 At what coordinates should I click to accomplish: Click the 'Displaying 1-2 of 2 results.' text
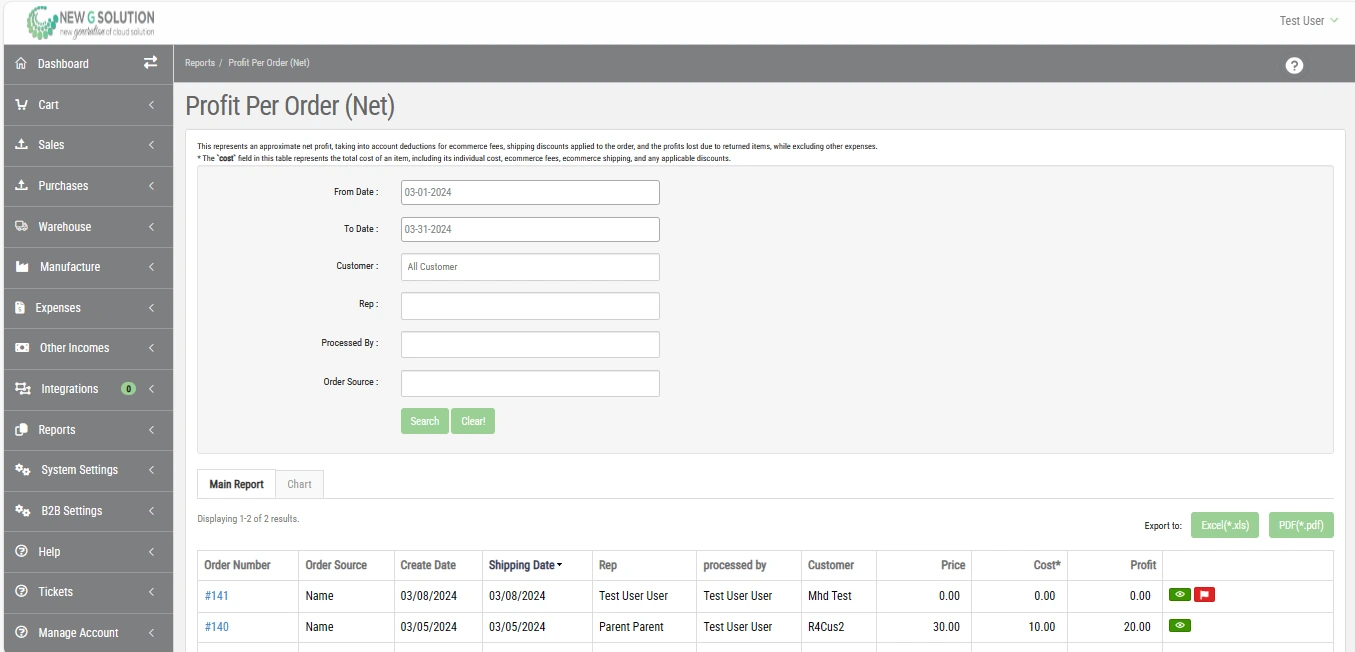[x=248, y=519]
